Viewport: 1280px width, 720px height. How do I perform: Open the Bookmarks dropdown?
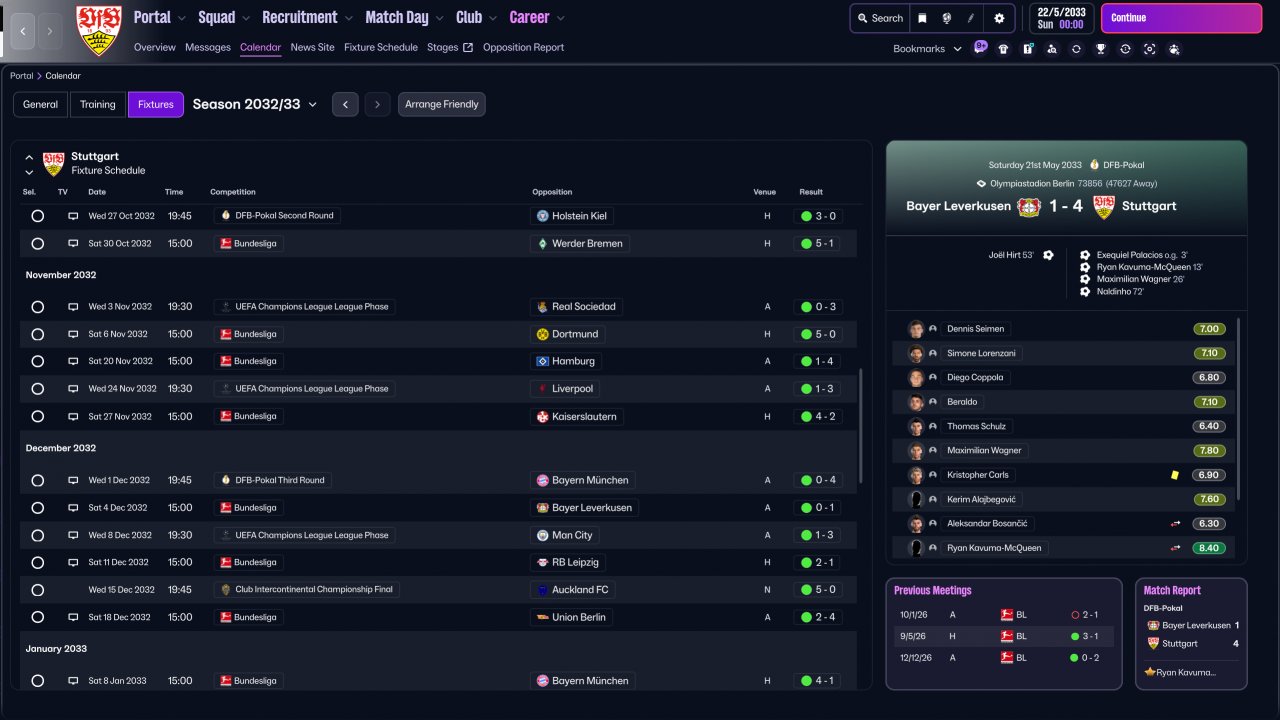(927, 49)
